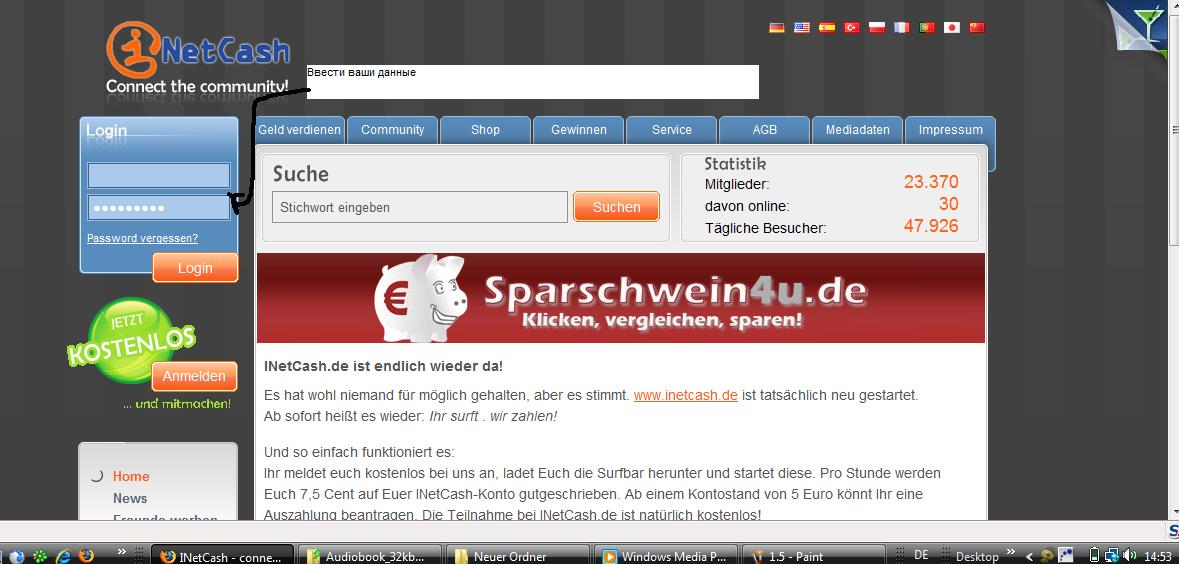Click the Sparschwein4u.de banner

620,298
